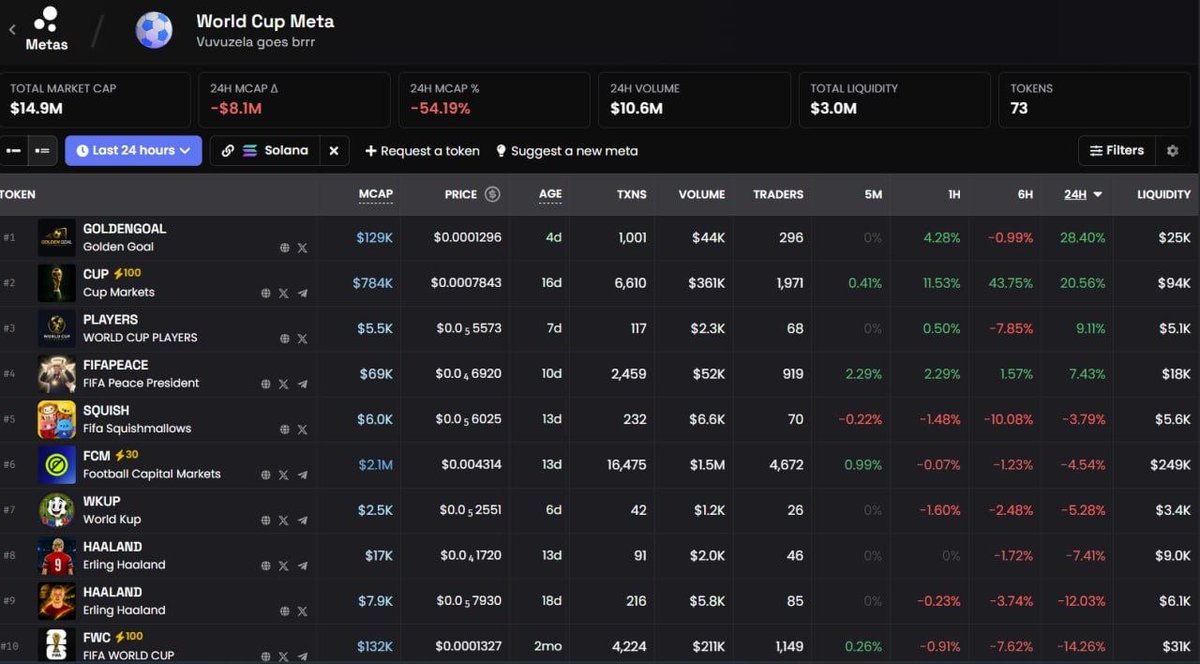Open the CUP trophy token thumbnail
This screenshot has width=1200, height=664.
pyautogui.click(x=57, y=283)
